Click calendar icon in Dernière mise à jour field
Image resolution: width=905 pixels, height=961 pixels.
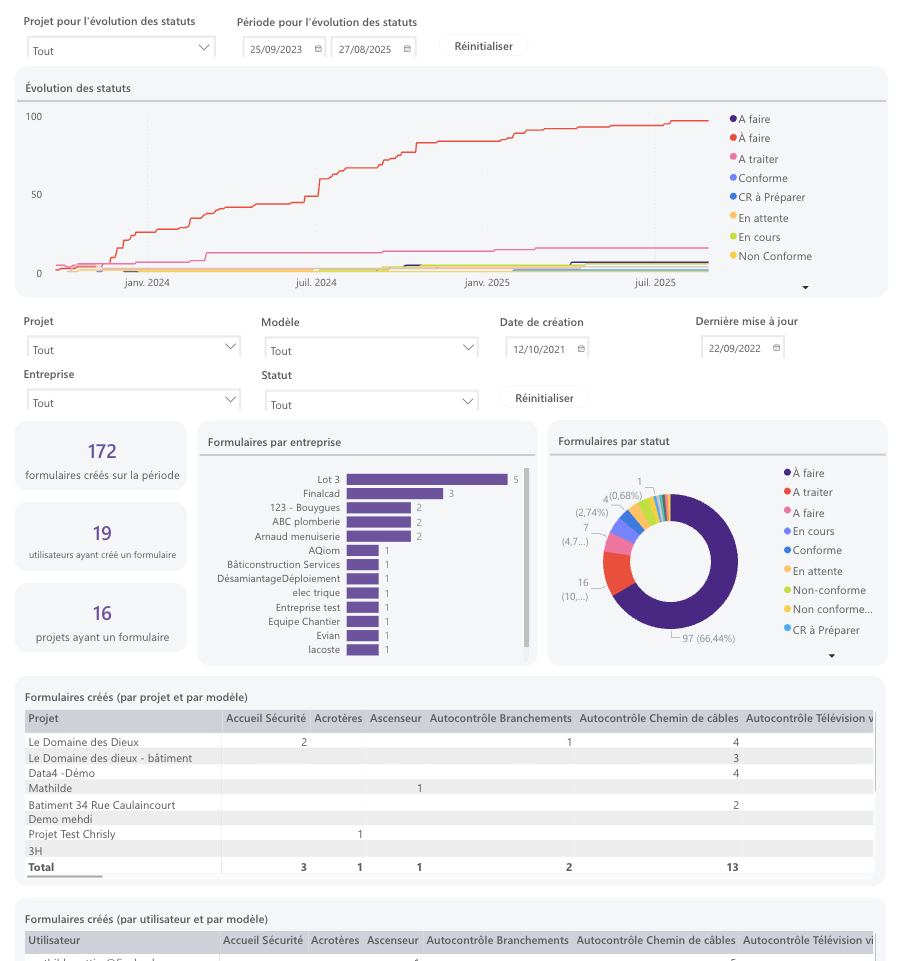776,348
